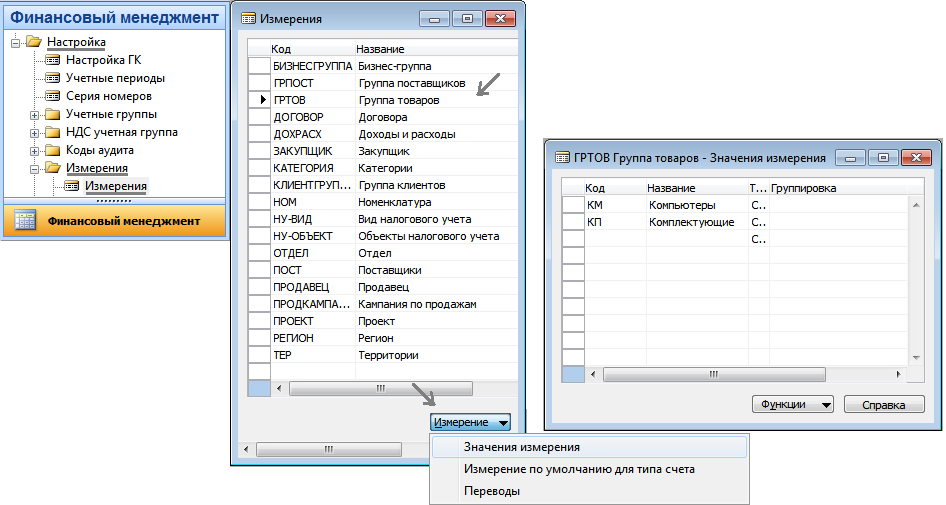Select the ТЕР row code
The image size is (946, 505).
coord(313,355)
